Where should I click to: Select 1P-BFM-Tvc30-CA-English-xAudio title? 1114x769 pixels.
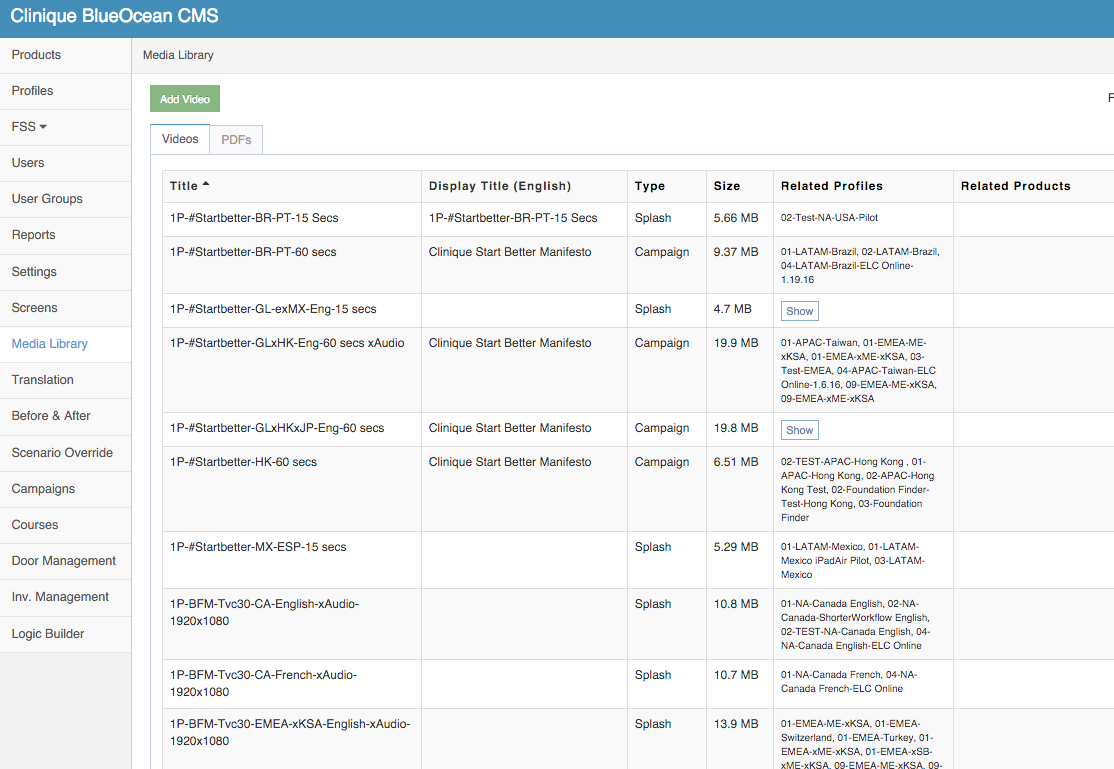pyautogui.click(x=264, y=613)
